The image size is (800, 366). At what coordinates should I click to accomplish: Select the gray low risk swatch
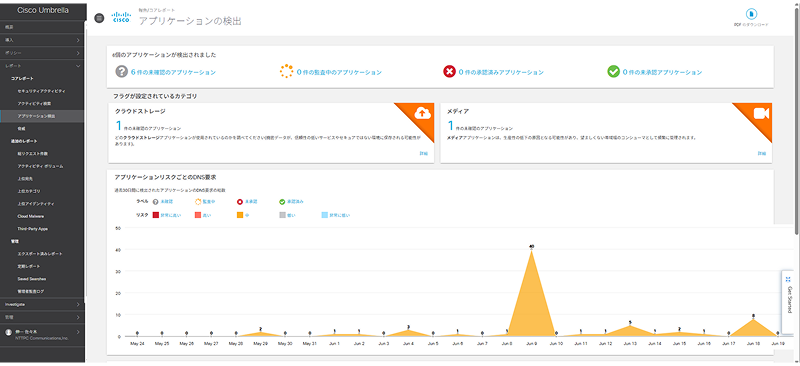[282, 215]
